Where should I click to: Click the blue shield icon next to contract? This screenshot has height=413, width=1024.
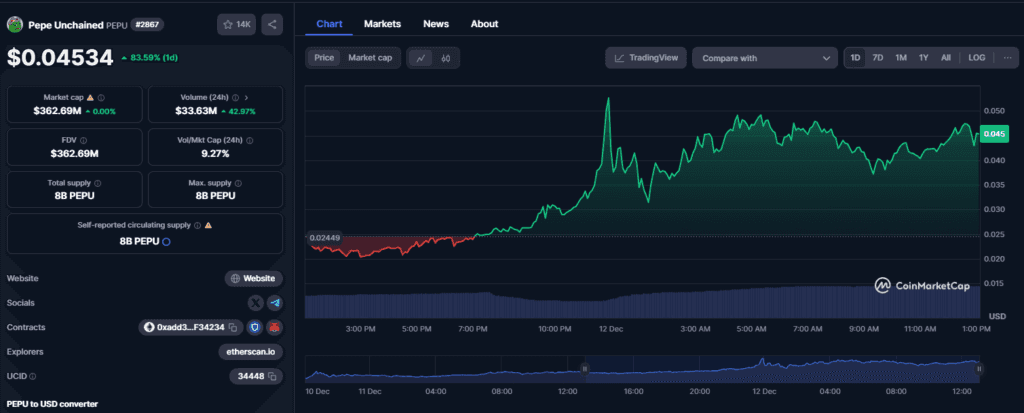(x=255, y=327)
